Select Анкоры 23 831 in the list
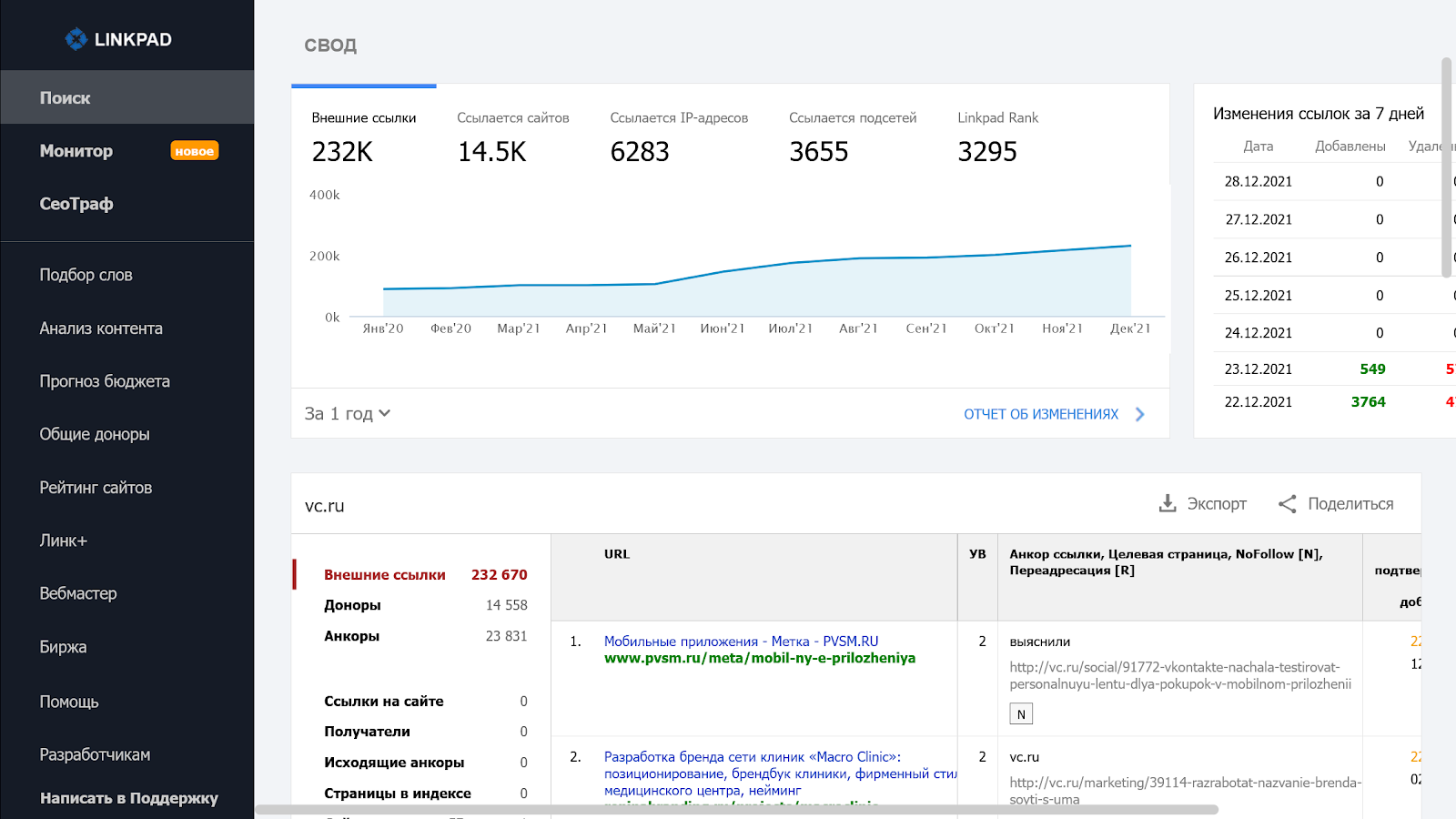Screen dimensions: 1456x819 coord(425,636)
